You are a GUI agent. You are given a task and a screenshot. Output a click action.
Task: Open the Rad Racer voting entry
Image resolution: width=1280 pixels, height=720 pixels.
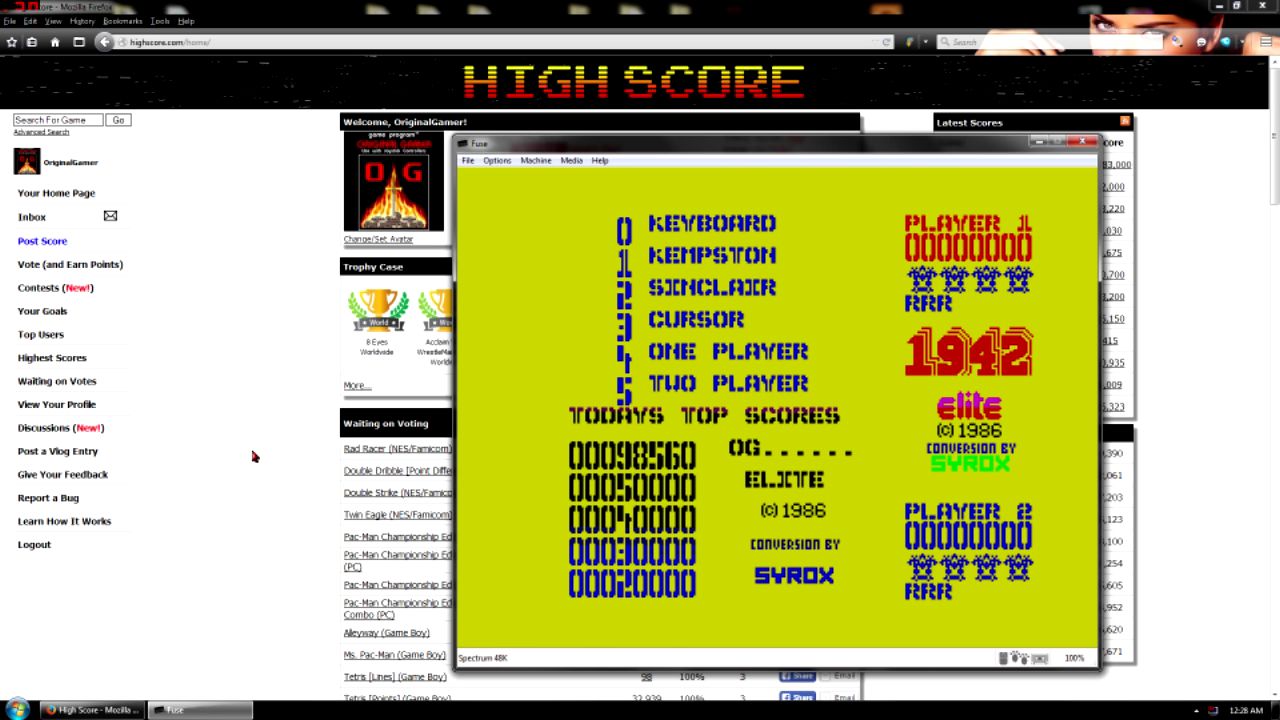[397, 449]
